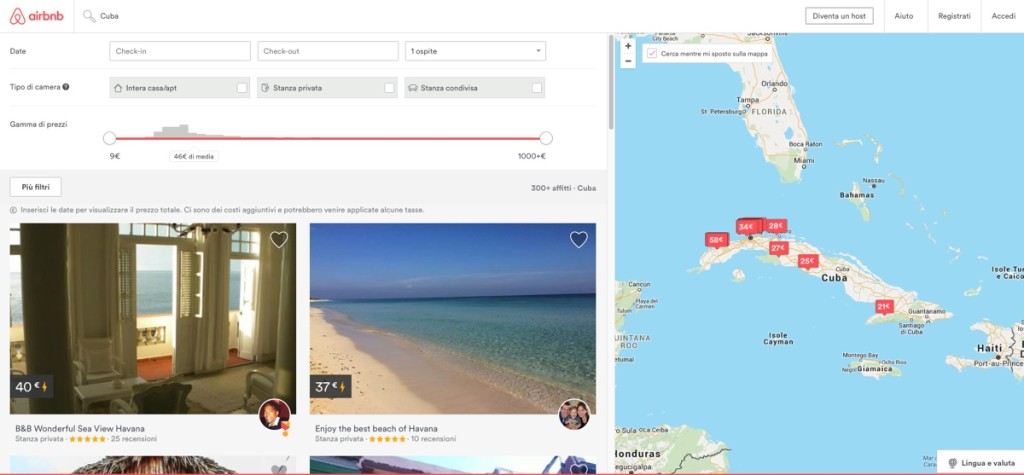The width and height of the screenshot is (1024, 475).
Task: Click the 46€ di media label
Action: (193, 156)
